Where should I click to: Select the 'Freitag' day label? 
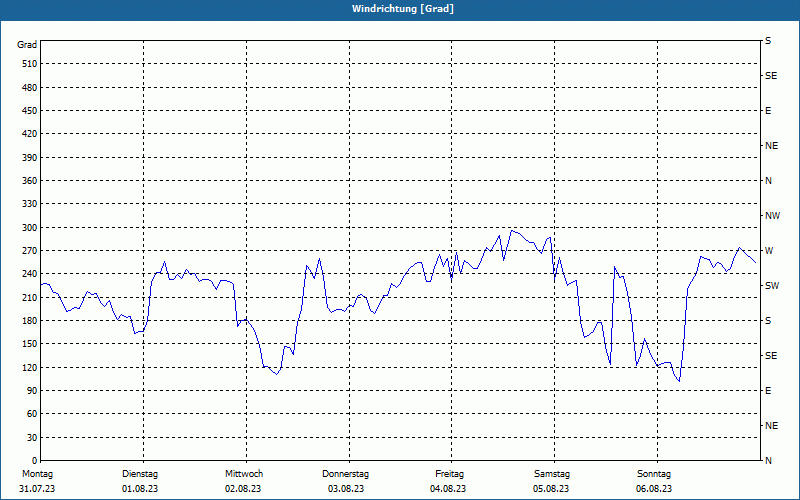click(x=449, y=474)
